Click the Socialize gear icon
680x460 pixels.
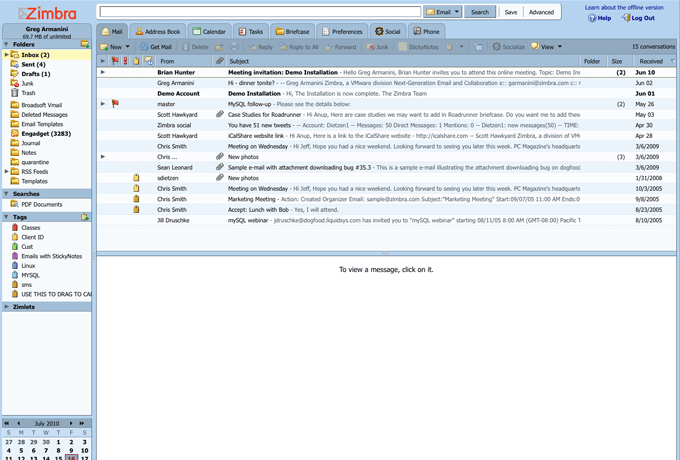(497, 47)
